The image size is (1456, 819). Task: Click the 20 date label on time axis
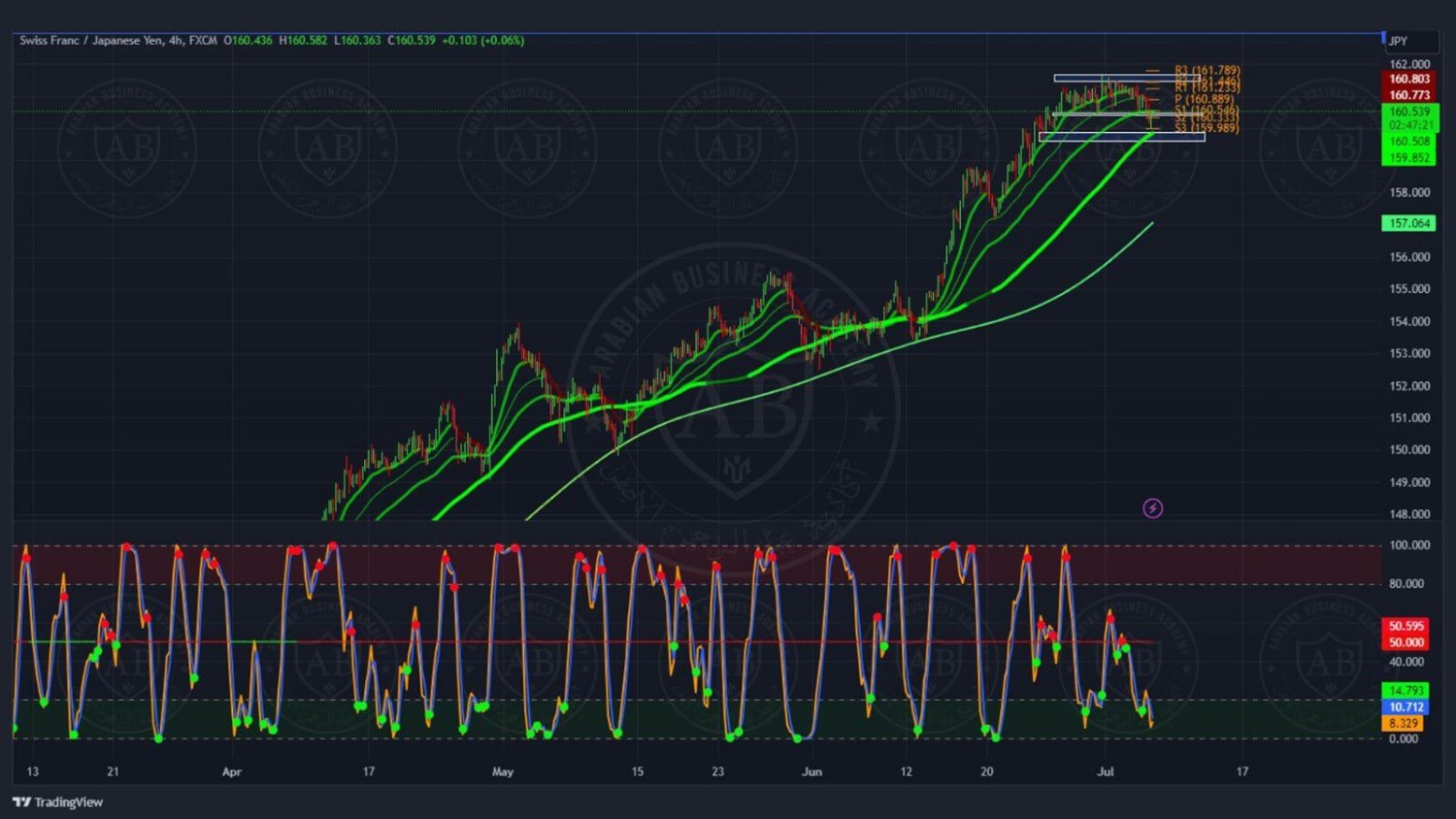986,772
